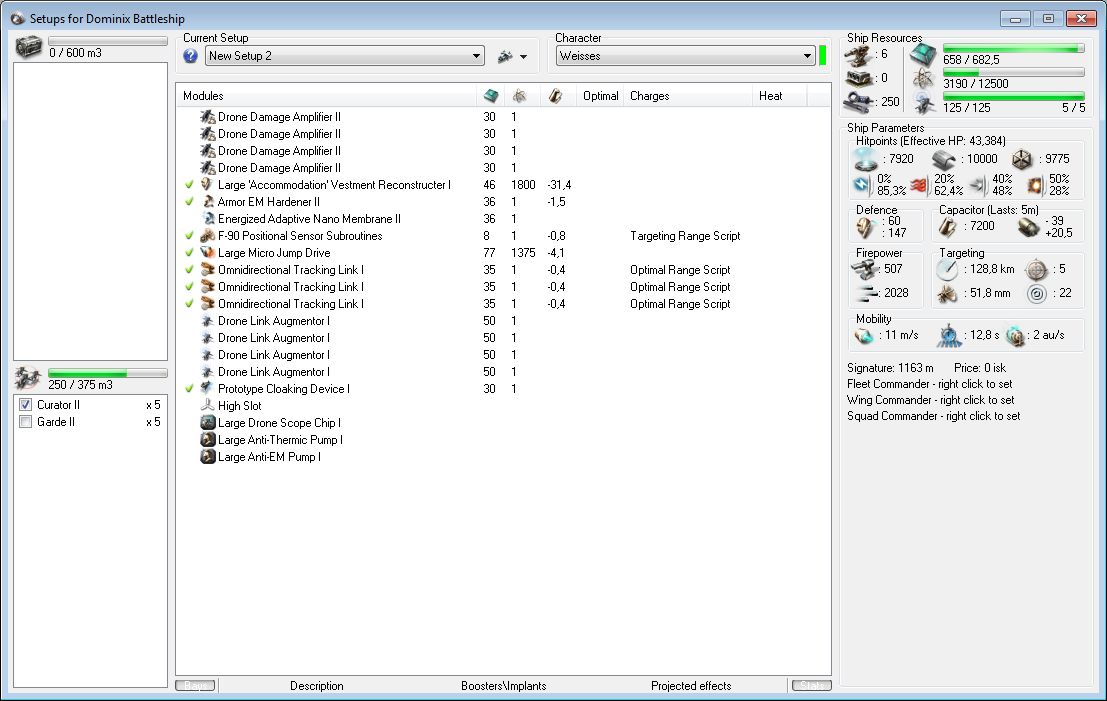
Task: Toggle the first Omnidirectional Tracking Link I checkmark
Action: coord(189,270)
